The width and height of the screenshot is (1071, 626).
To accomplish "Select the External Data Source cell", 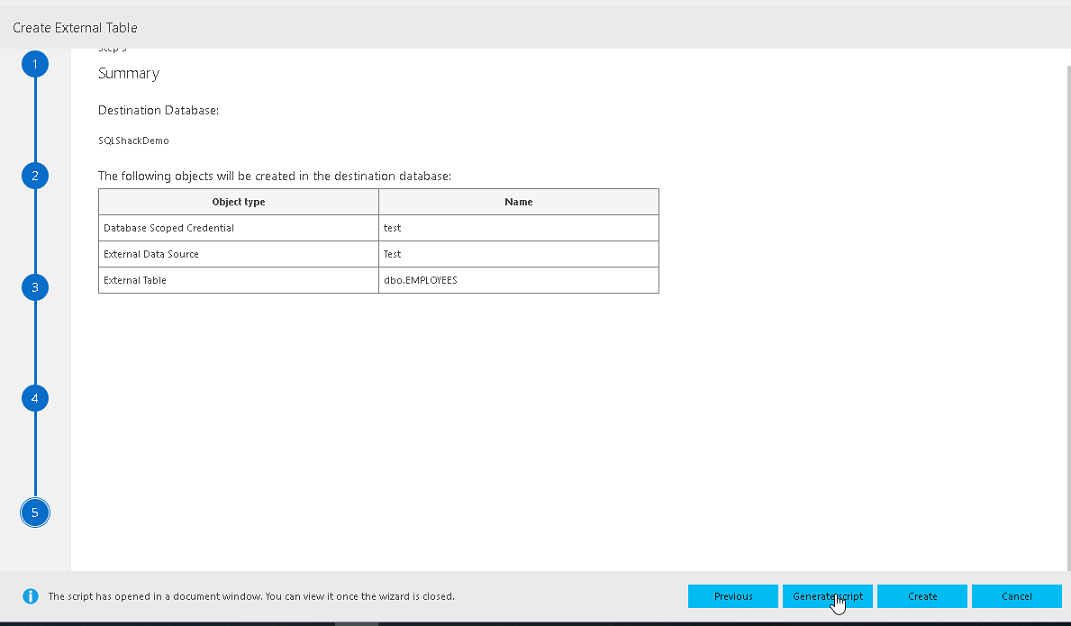I will (x=238, y=254).
